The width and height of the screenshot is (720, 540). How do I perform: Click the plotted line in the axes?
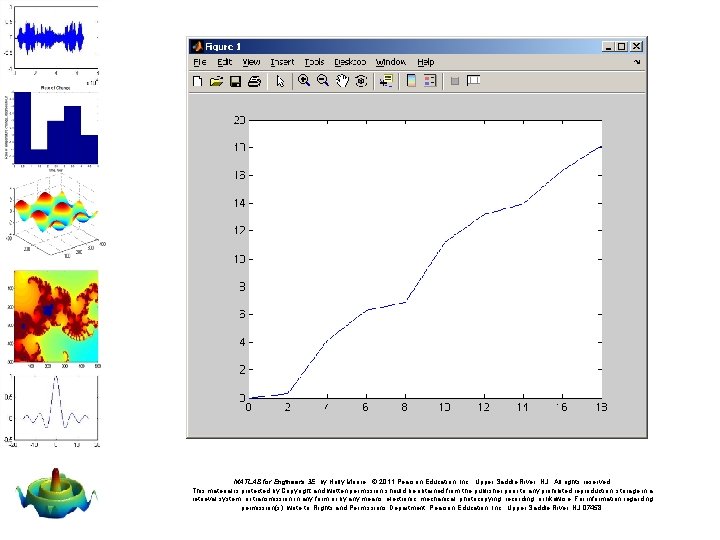pyautogui.click(x=426, y=272)
